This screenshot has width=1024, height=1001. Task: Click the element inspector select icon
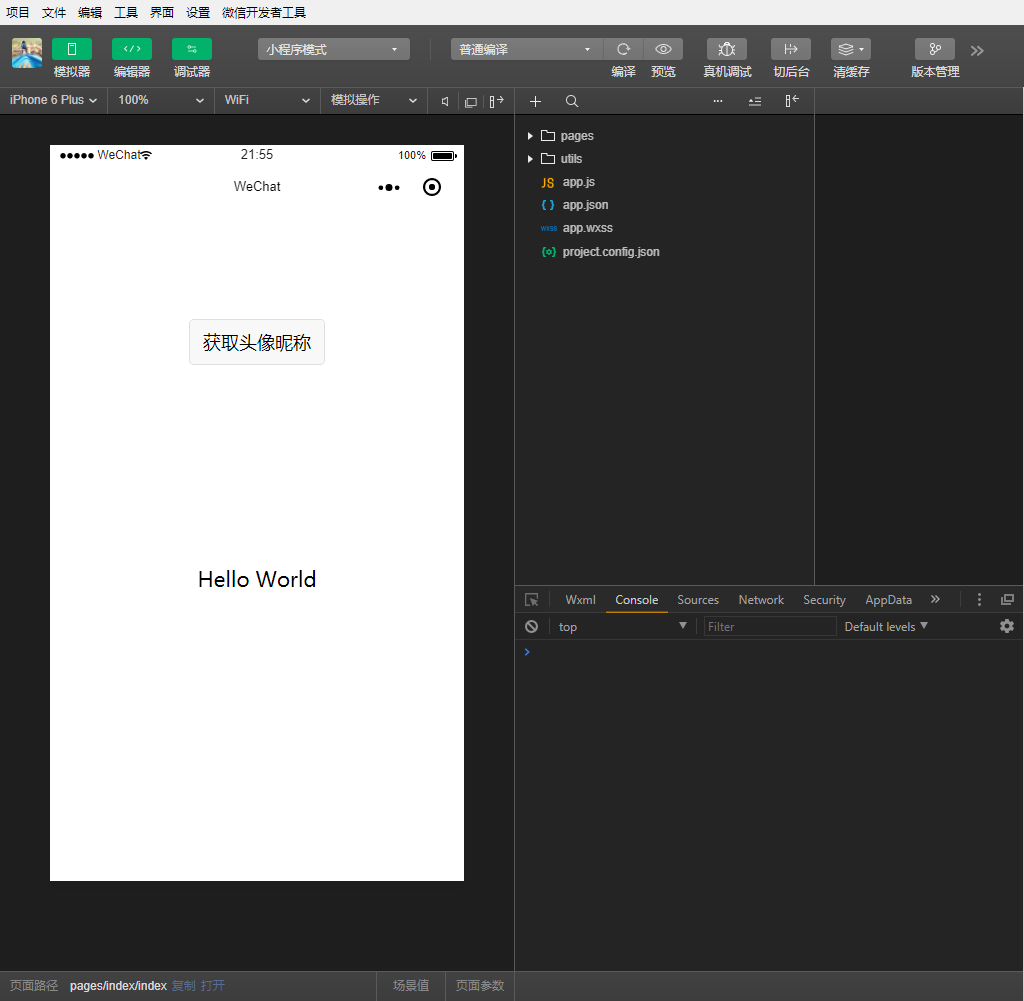532,599
